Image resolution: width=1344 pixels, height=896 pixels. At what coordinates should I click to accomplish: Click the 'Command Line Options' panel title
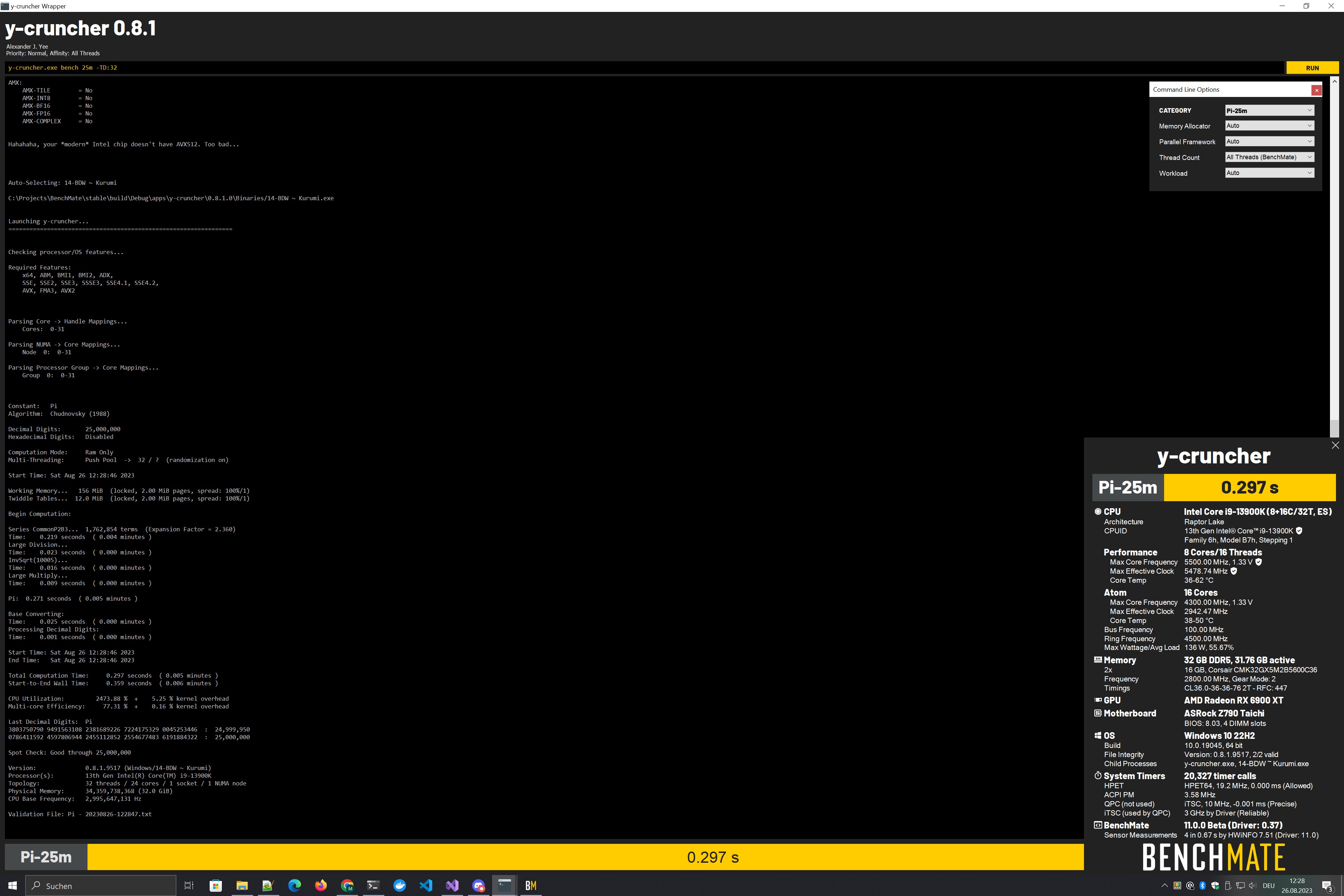[1186, 90]
